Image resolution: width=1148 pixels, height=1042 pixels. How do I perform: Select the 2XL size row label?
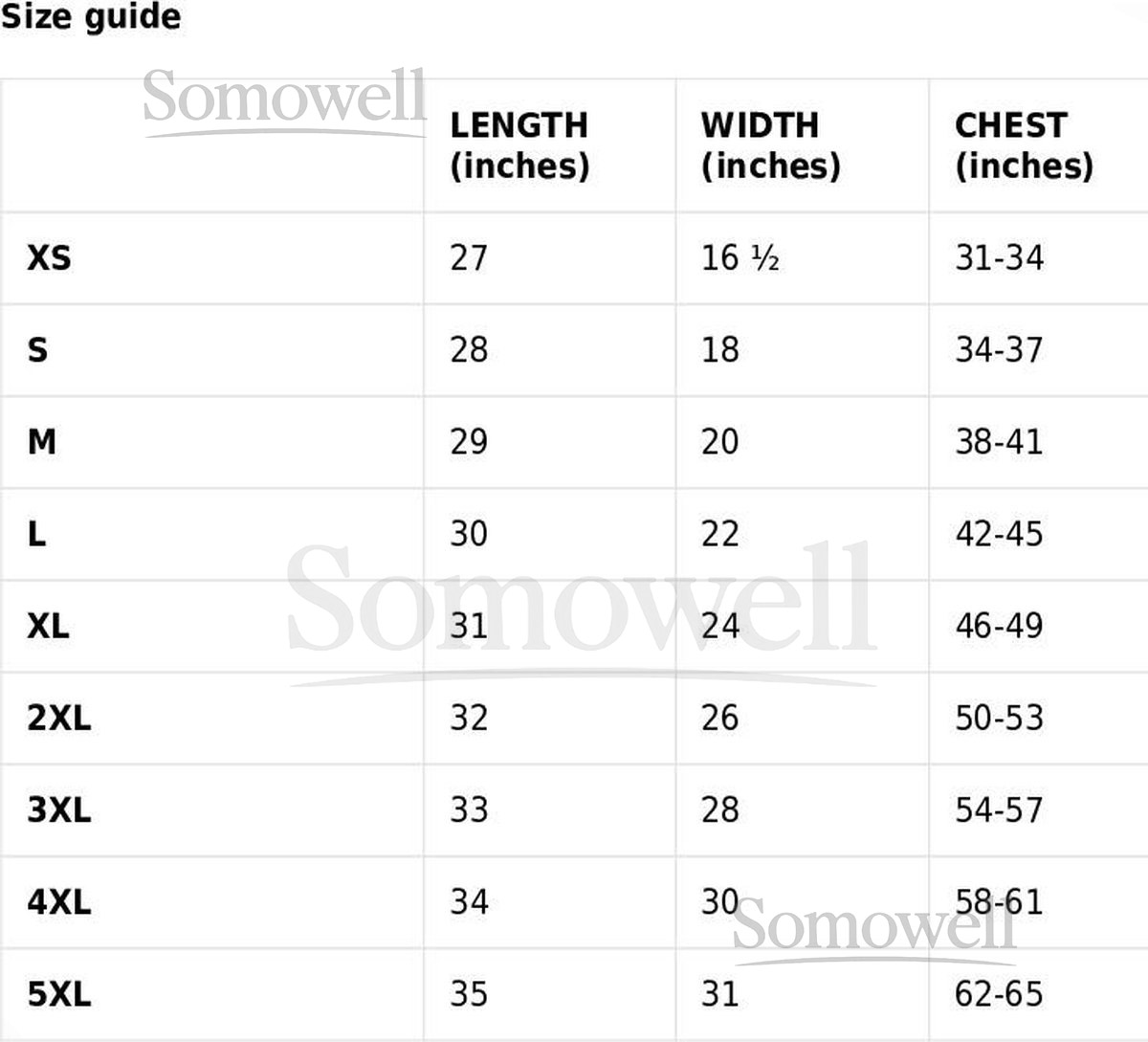click(59, 718)
